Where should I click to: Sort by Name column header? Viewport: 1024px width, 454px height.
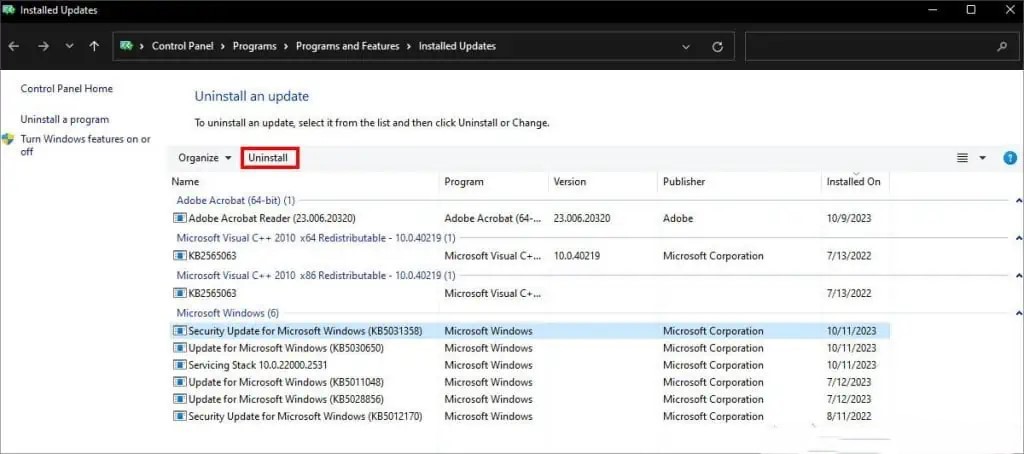point(185,182)
